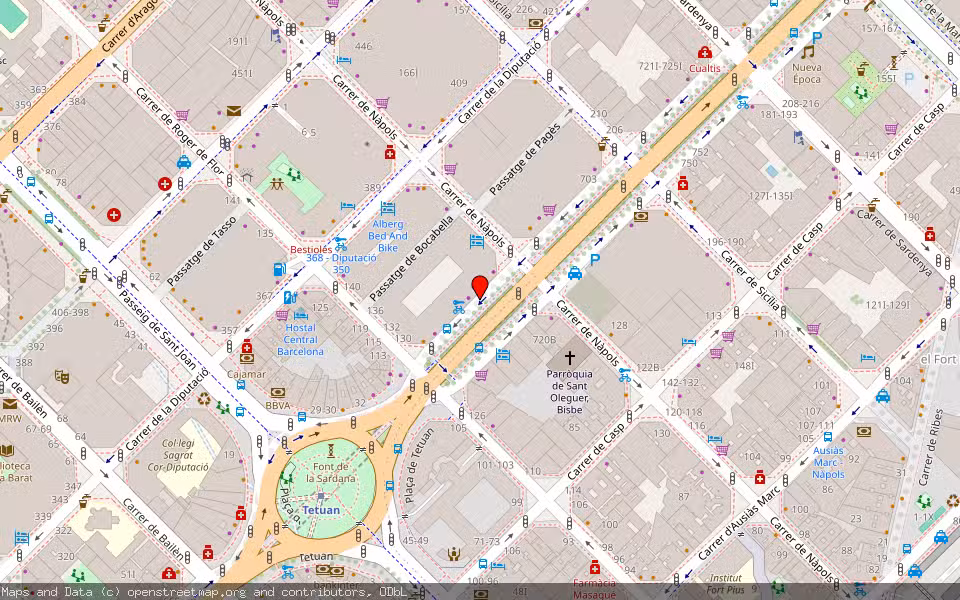Click the Parking P icon beside the taxi stand
960x600 pixels.
[594, 260]
